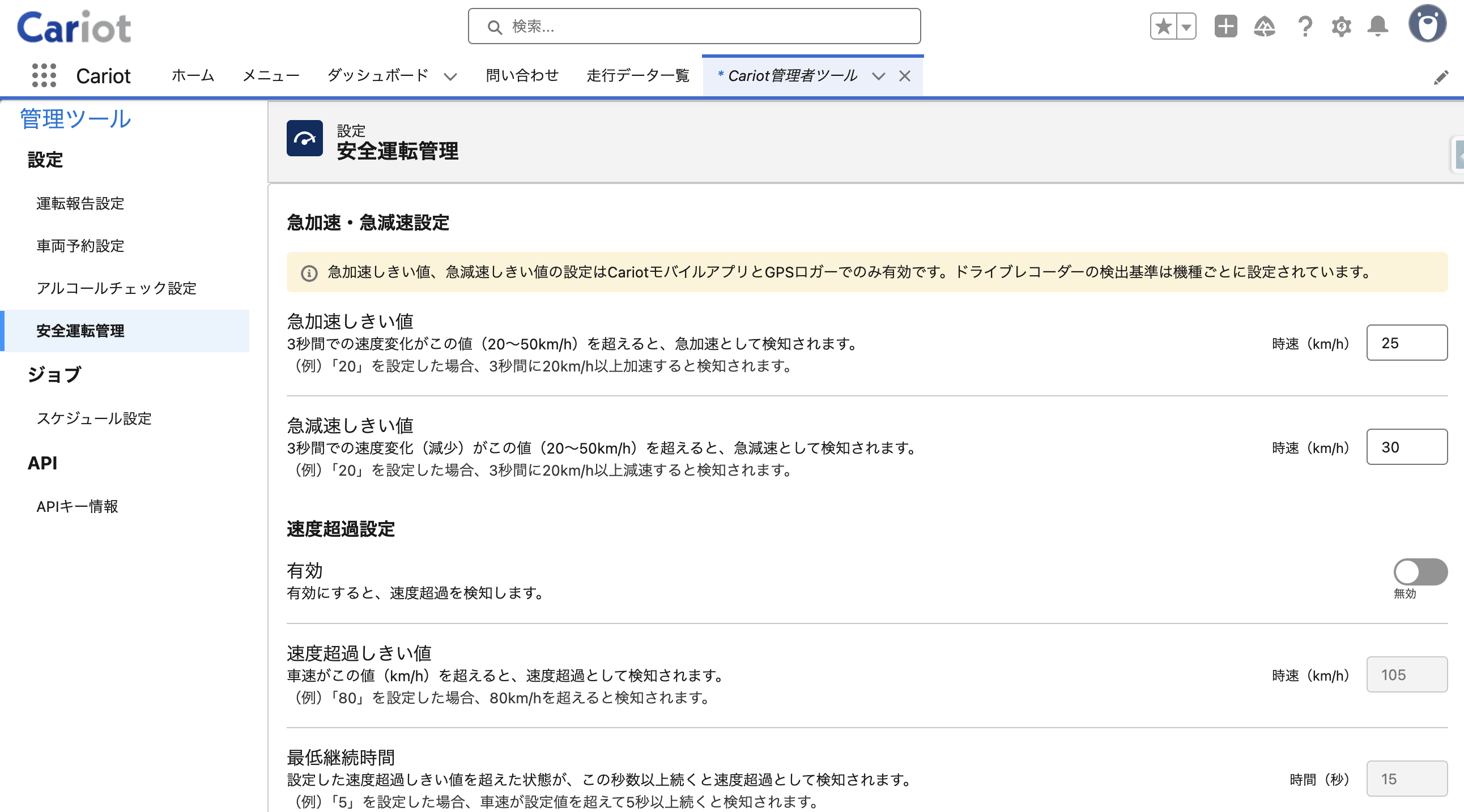Open スケジュール設定 in the sidebar
The image size is (1464, 812).
point(94,418)
